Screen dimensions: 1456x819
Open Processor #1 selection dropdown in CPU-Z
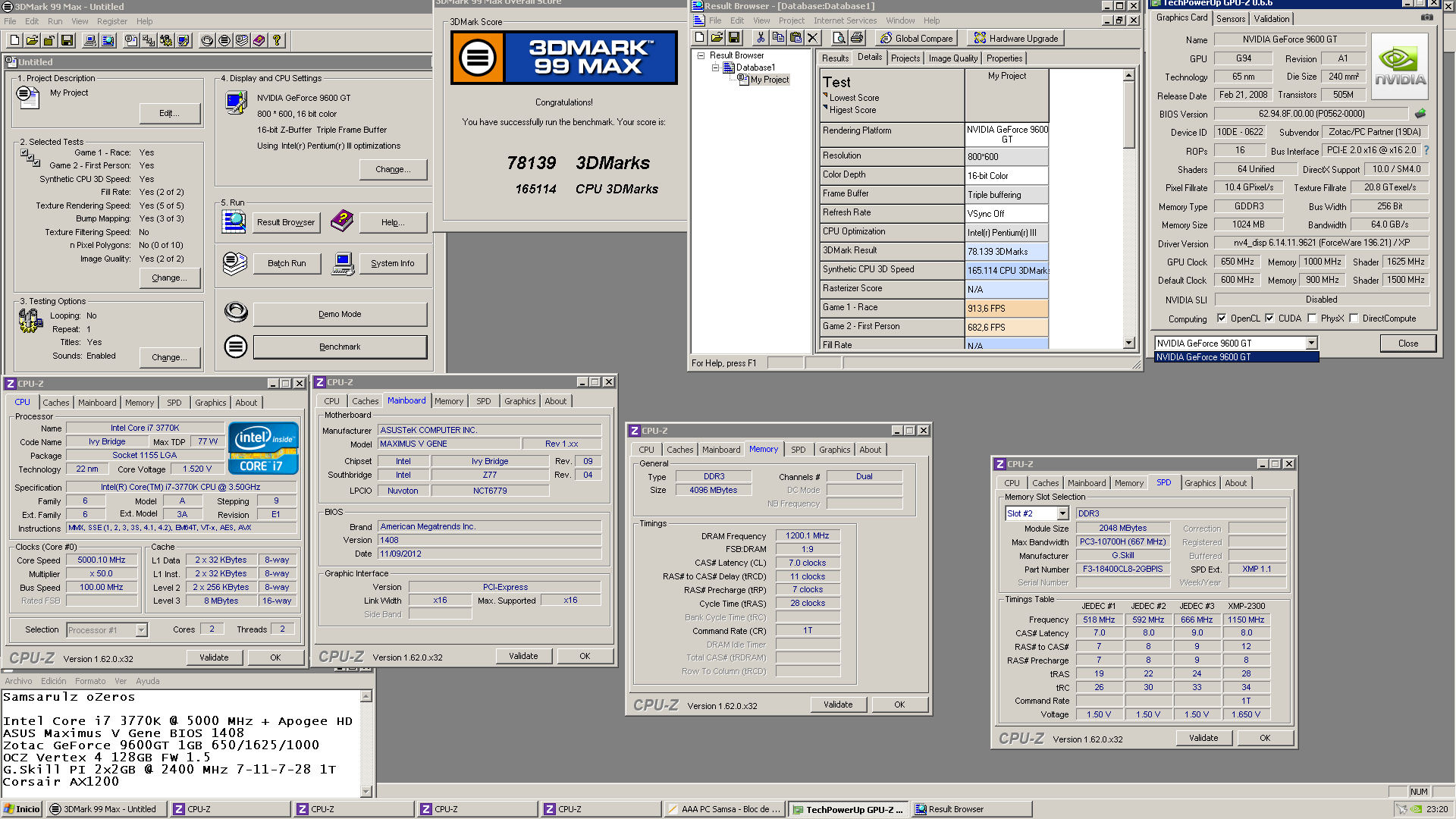click(x=141, y=630)
